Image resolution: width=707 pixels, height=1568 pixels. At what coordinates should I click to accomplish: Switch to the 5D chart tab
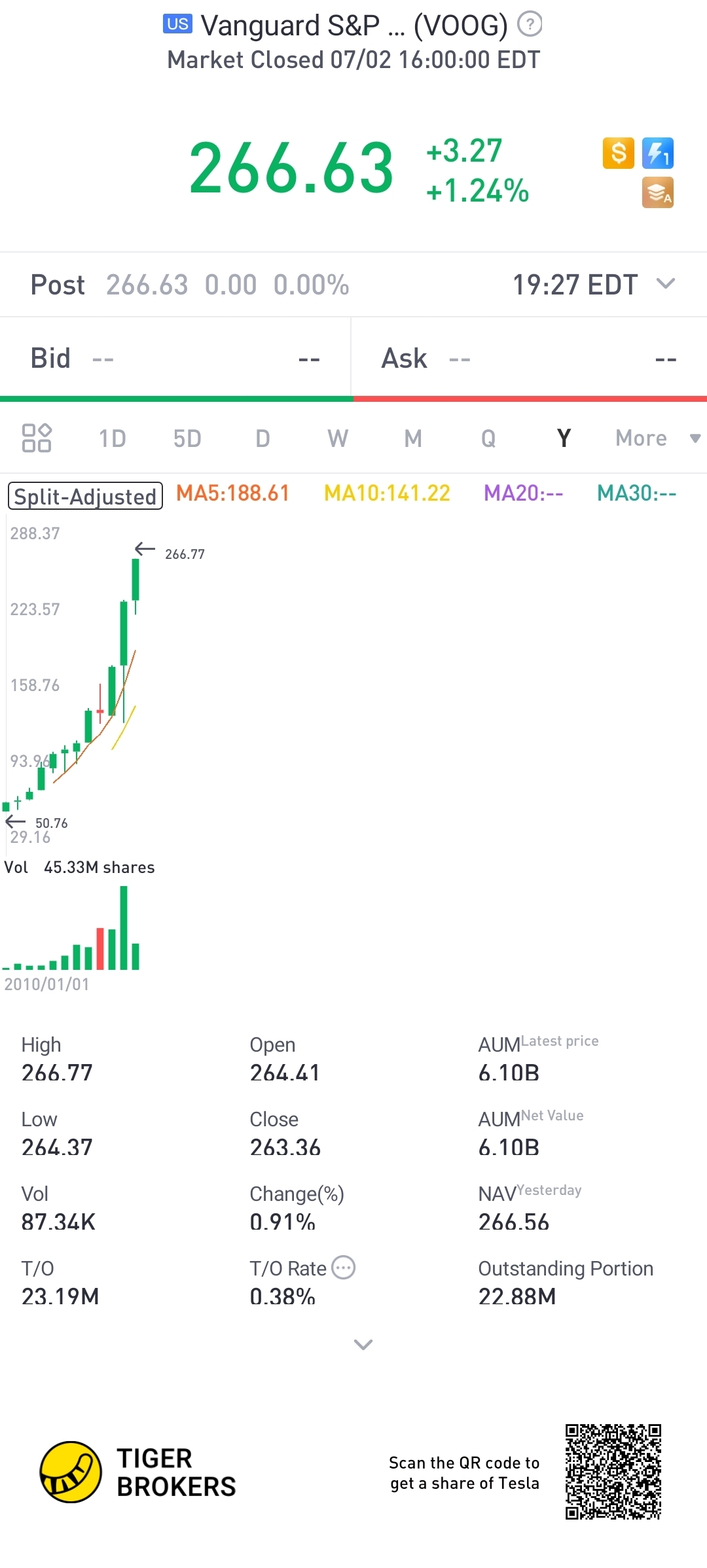point(187,438)
